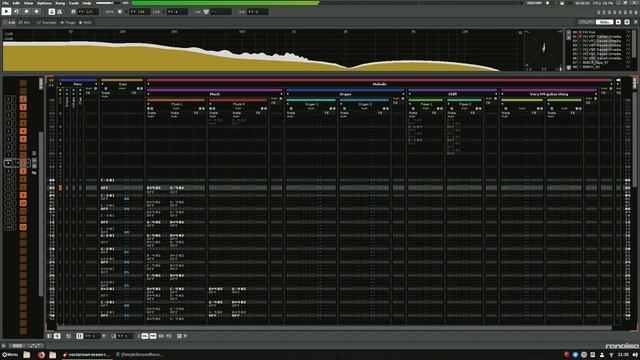Click the expand icon at upper right panel

coord(627,22)
